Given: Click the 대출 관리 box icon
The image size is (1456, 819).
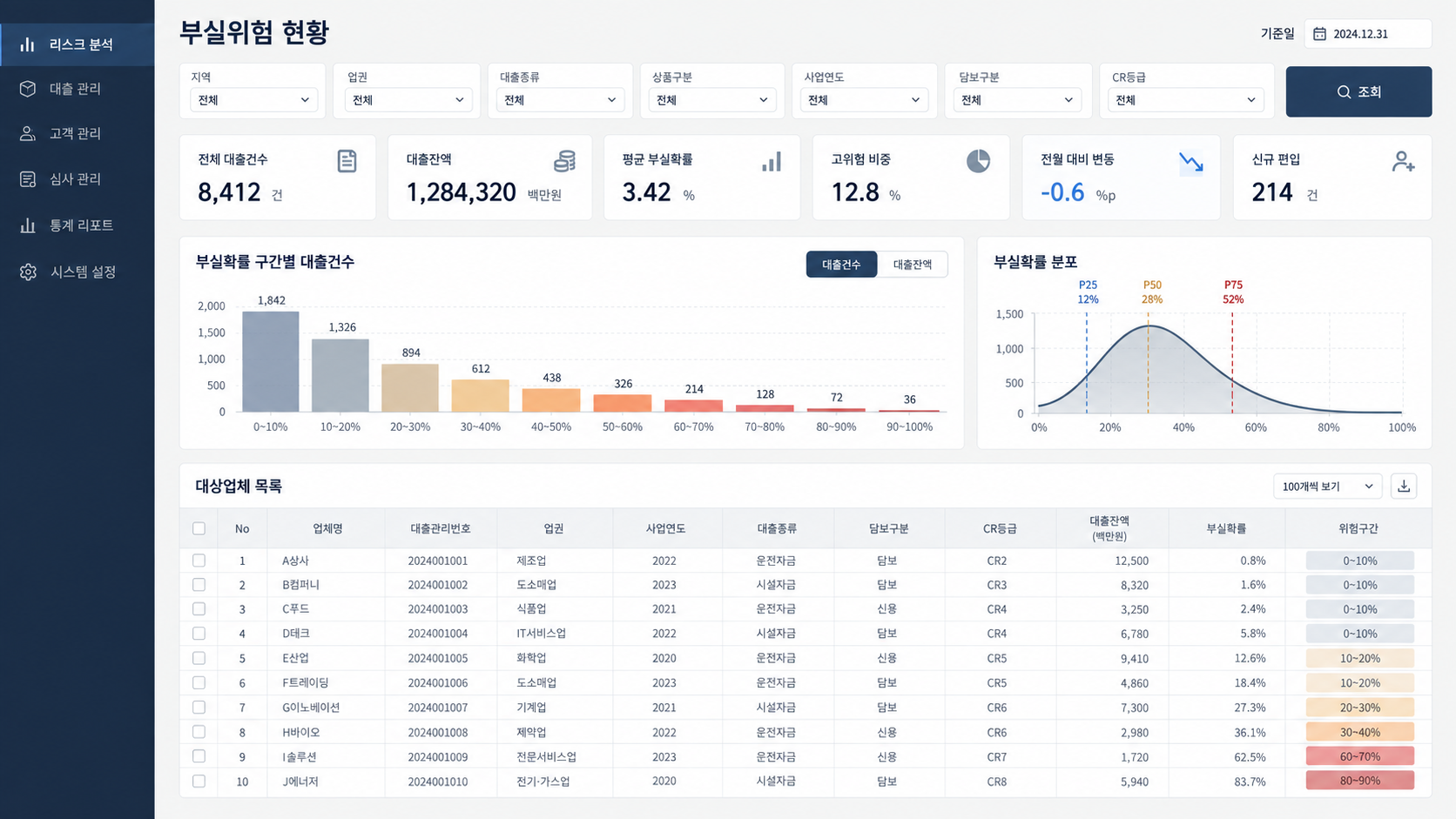Looking at the screenshot, I should pyautogui.click(x=28, y=89).
